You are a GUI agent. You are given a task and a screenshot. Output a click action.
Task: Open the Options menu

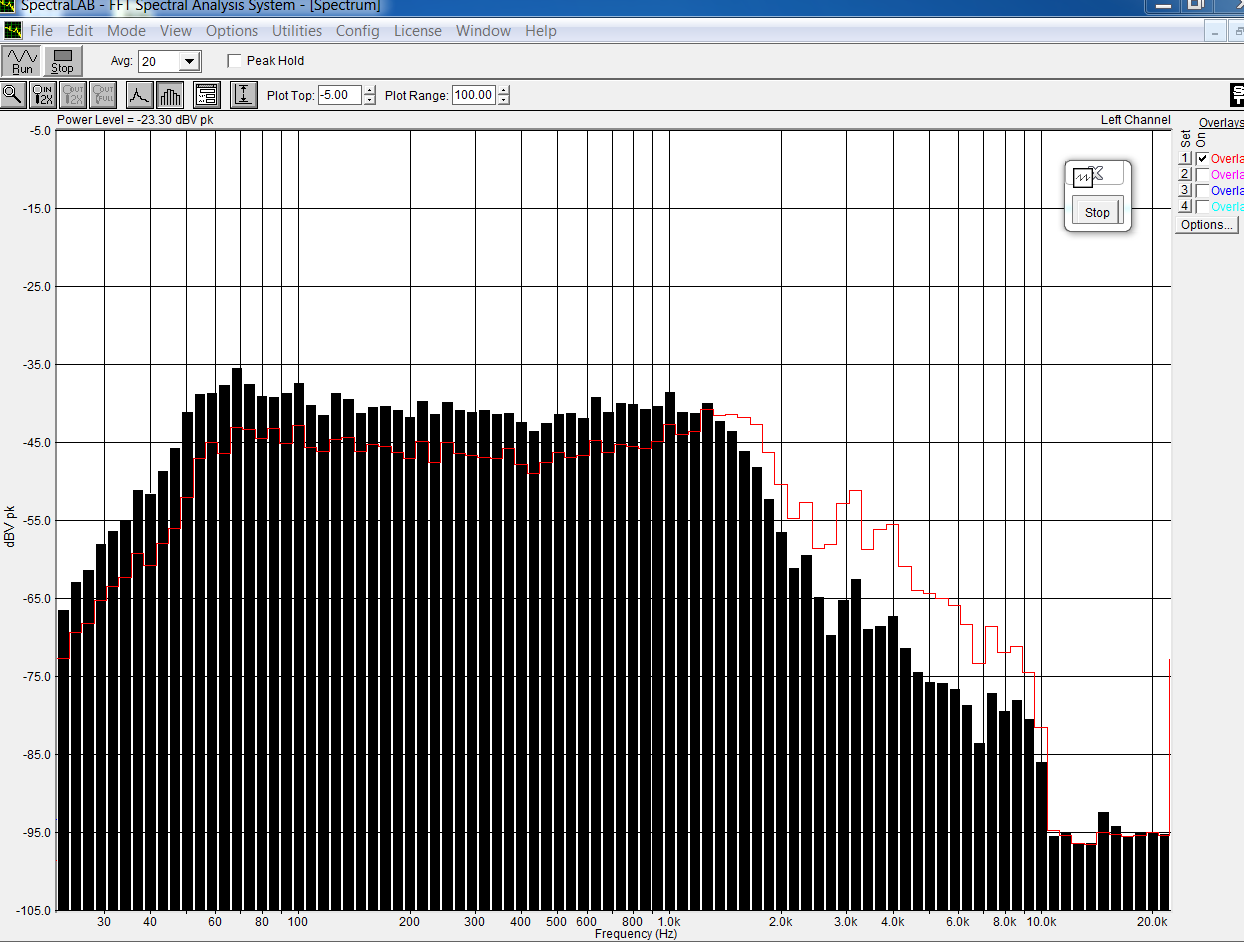coord(232,31)
